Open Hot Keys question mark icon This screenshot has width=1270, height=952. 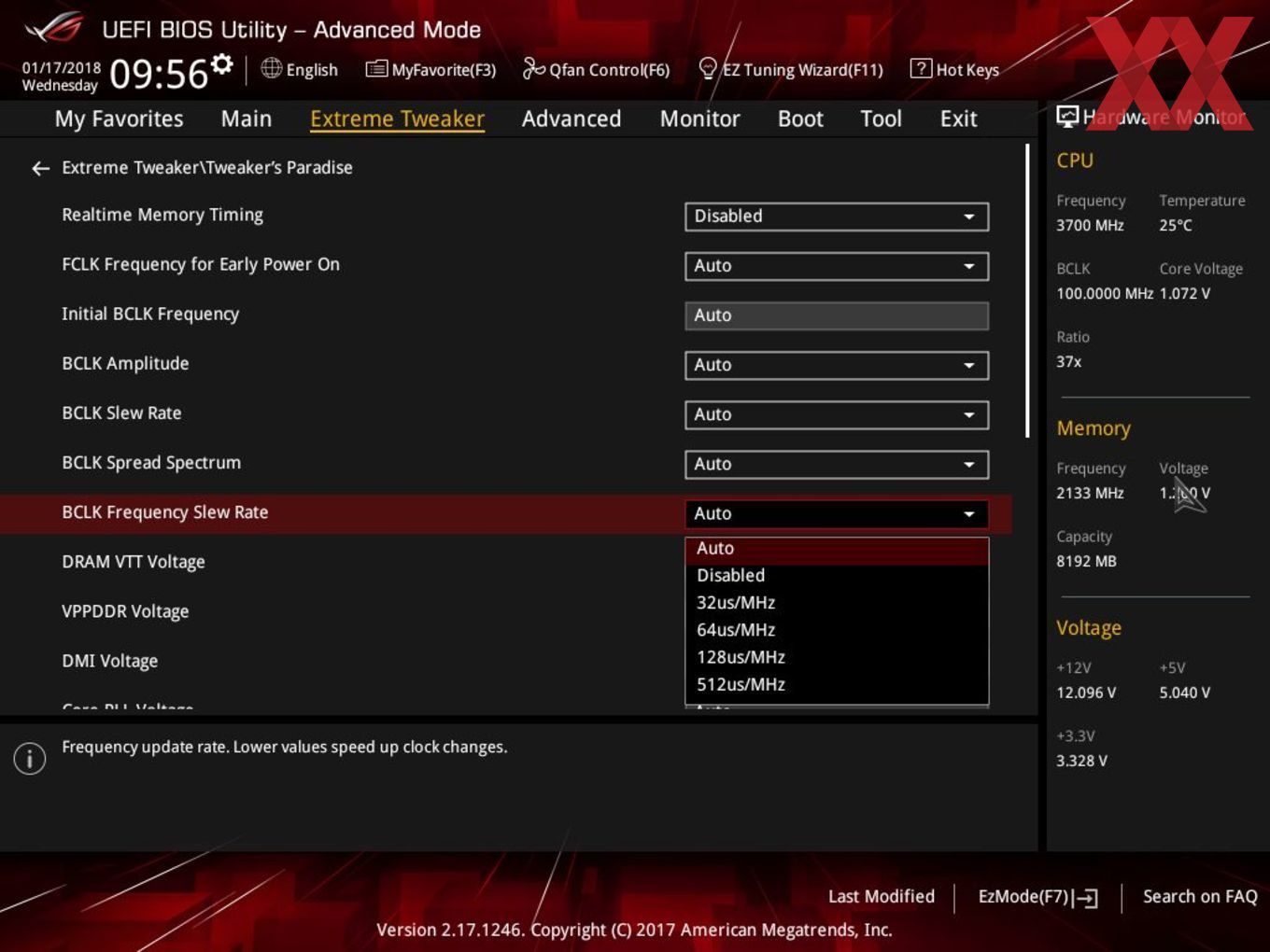coord(921,68)
